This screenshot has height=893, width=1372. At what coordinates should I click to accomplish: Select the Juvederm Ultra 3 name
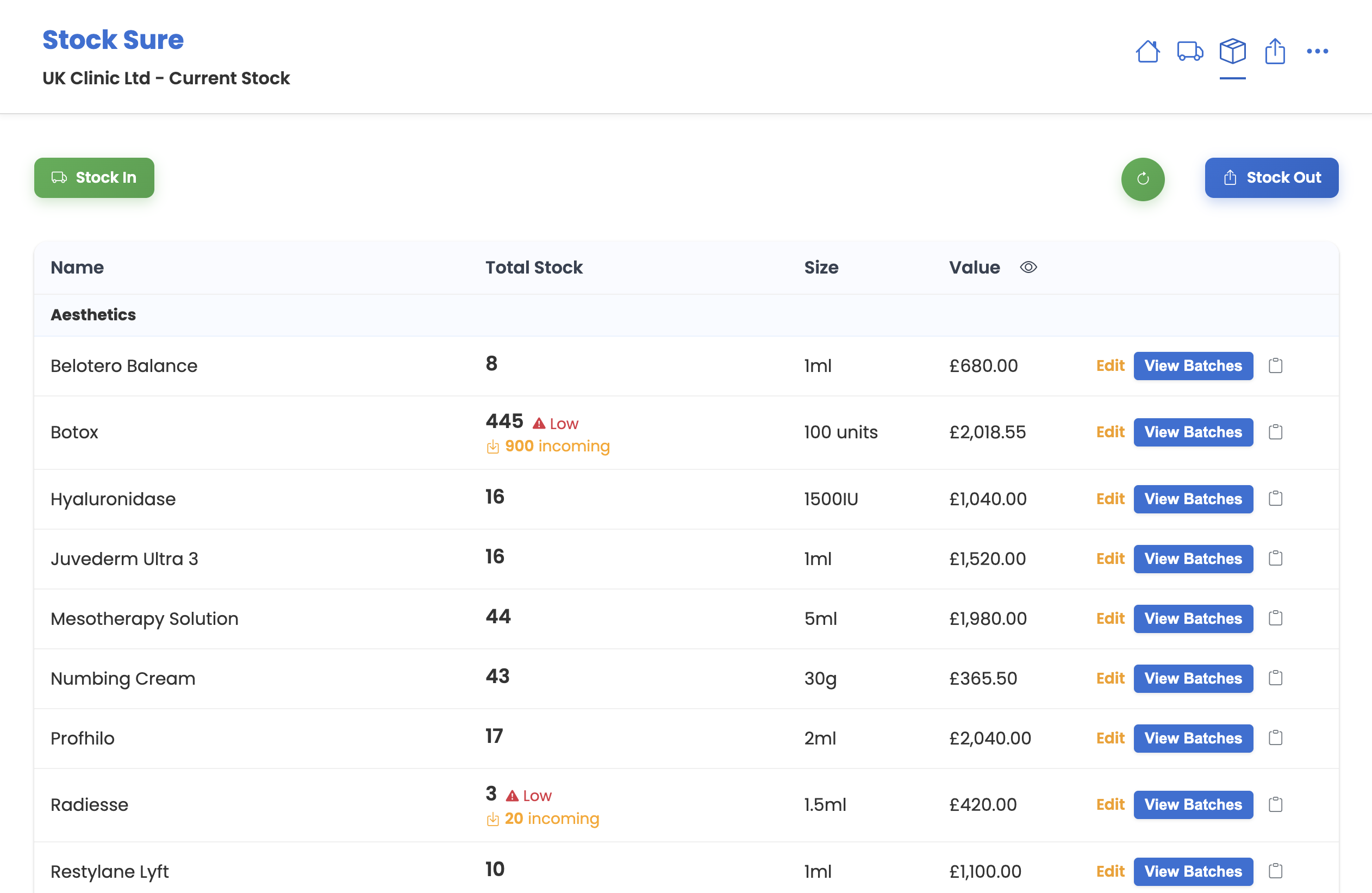pyautogui.click(x=124, y=559)
